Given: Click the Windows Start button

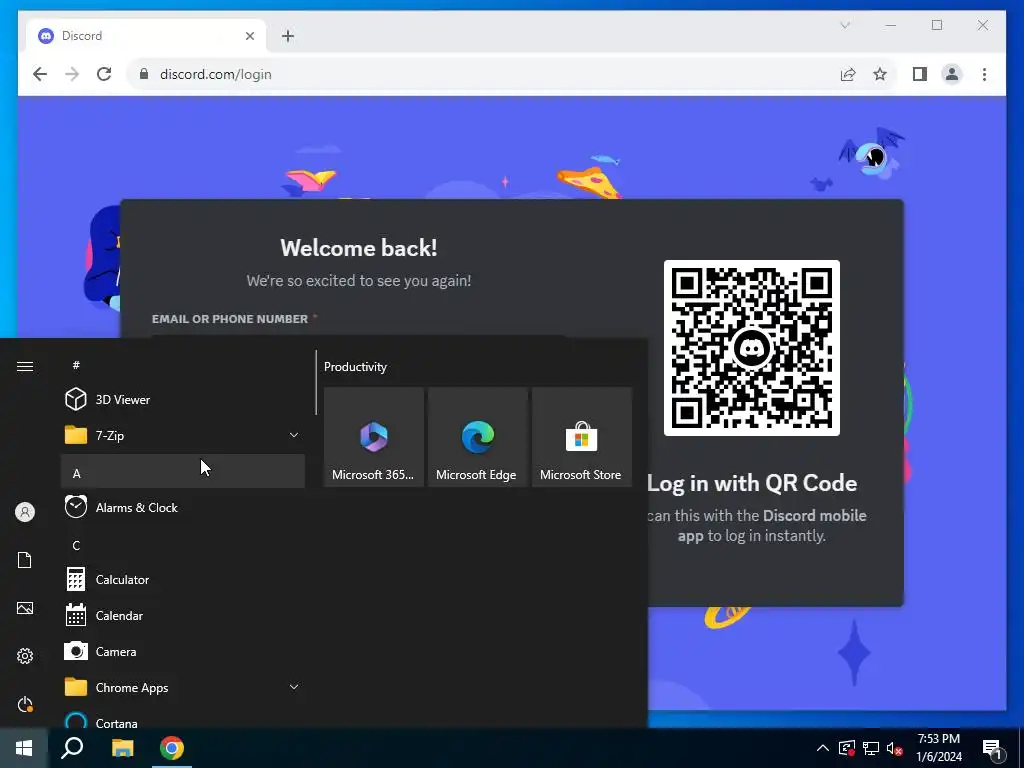Looking at the screenshot, I should pyautogui.click(x=24, y=748).
